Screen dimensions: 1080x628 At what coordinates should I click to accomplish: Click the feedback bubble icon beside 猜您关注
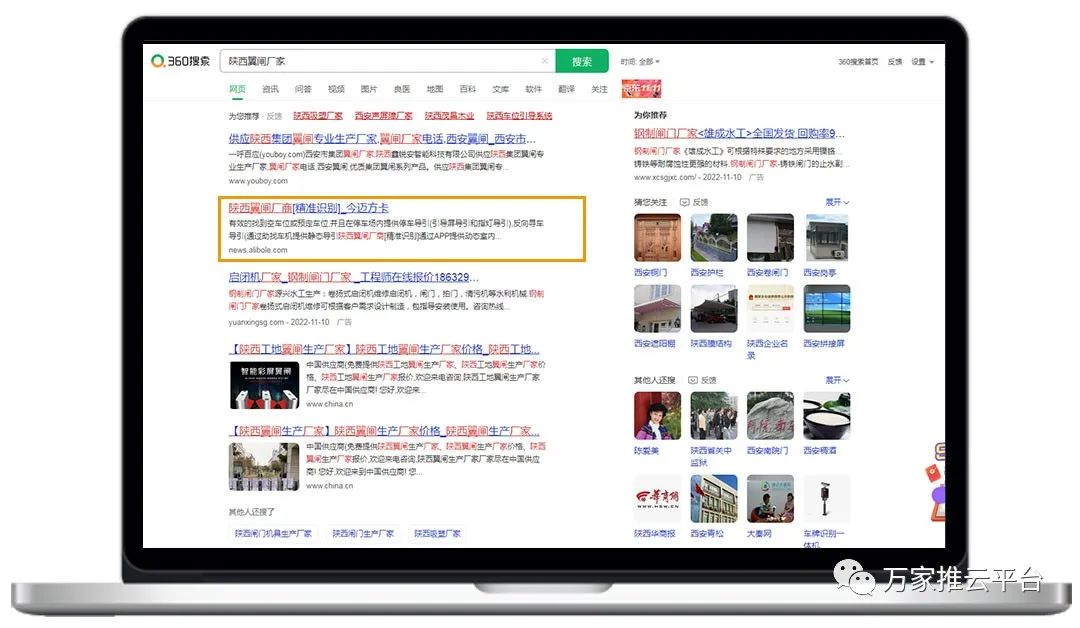(x=684, y=201)
